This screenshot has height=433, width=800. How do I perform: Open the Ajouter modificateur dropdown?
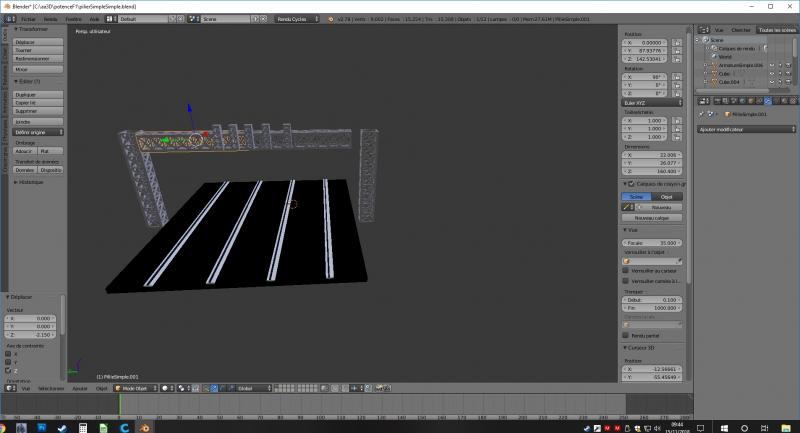pos(743,129)
